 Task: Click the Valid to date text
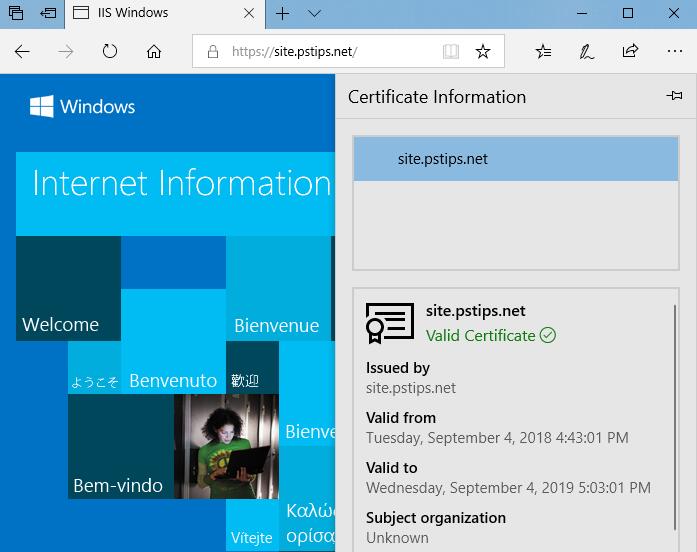tap(508, 488)
